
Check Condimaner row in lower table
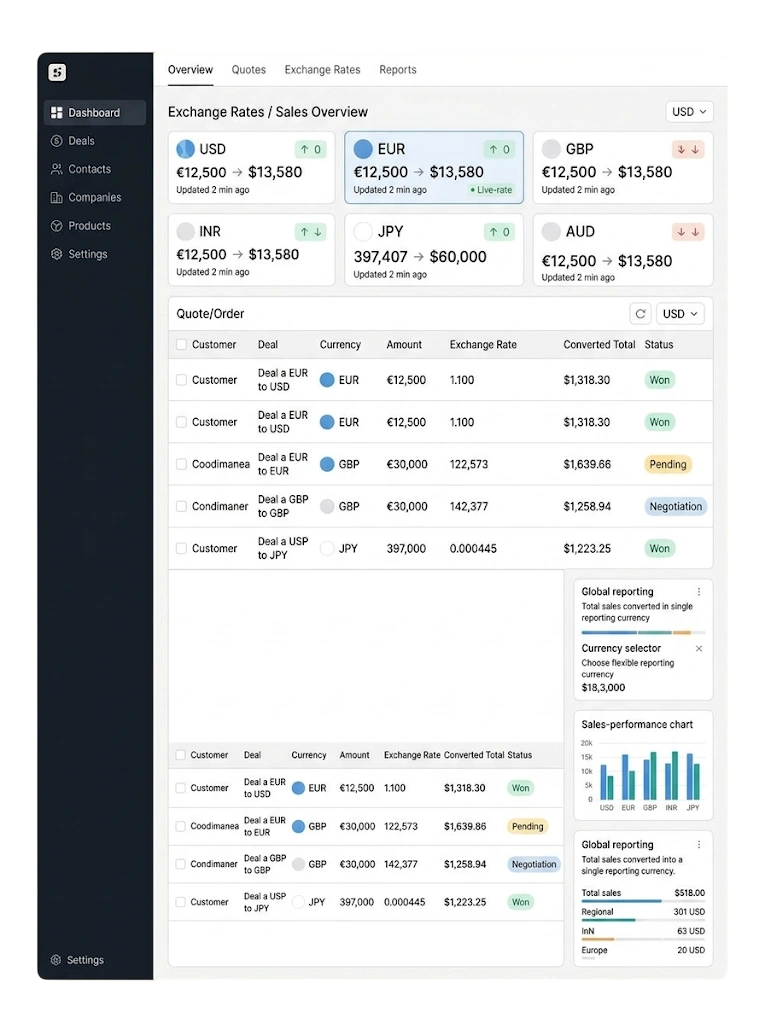pos(180,864)
